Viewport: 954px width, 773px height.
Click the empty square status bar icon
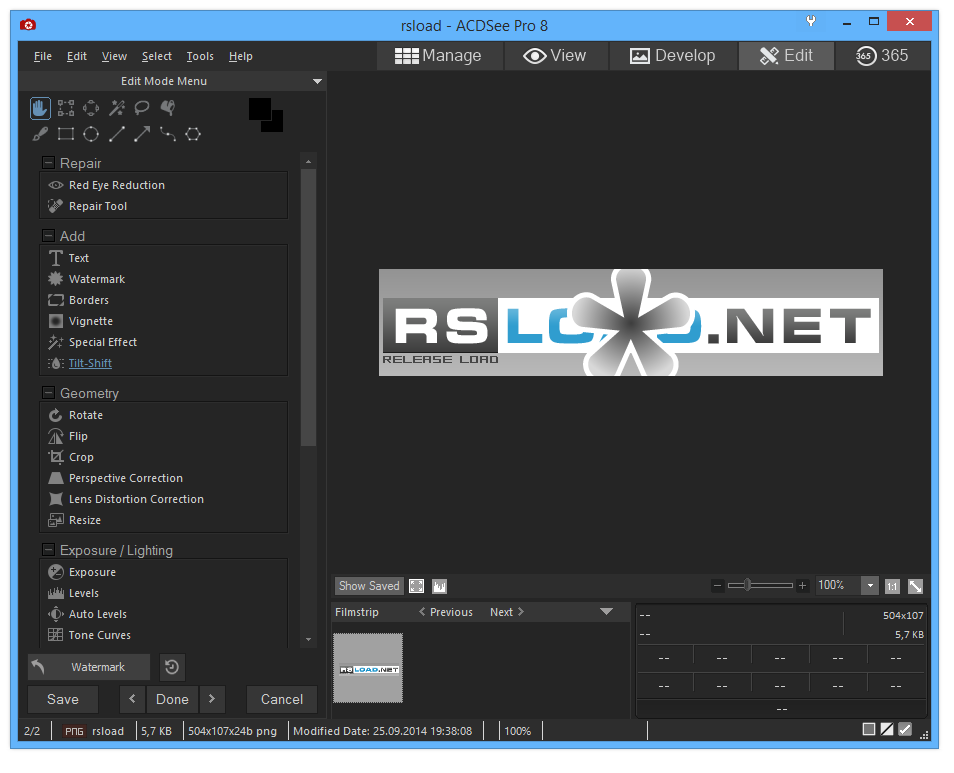click(869, 729)
